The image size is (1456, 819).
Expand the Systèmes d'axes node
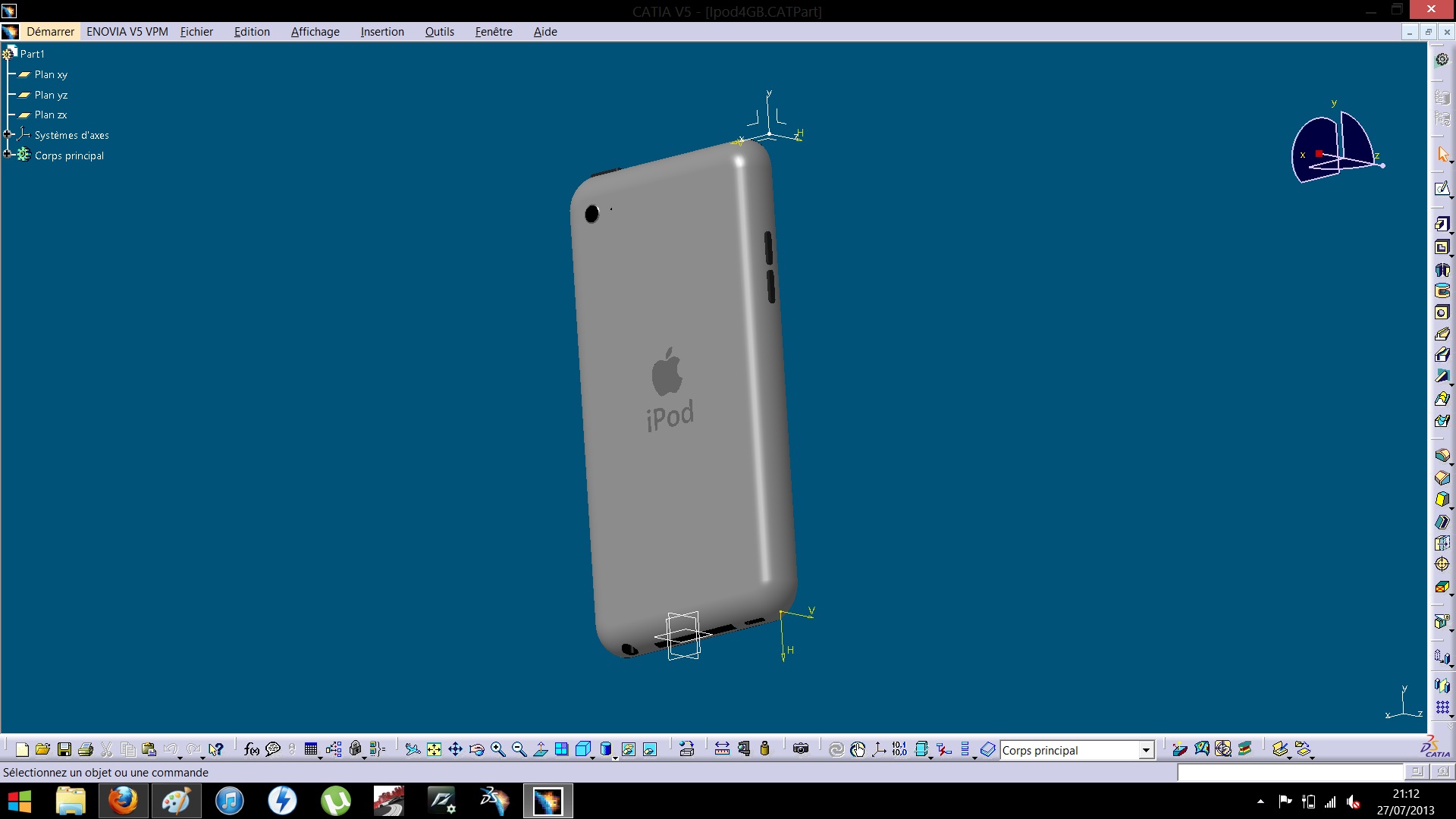[8, 134]
